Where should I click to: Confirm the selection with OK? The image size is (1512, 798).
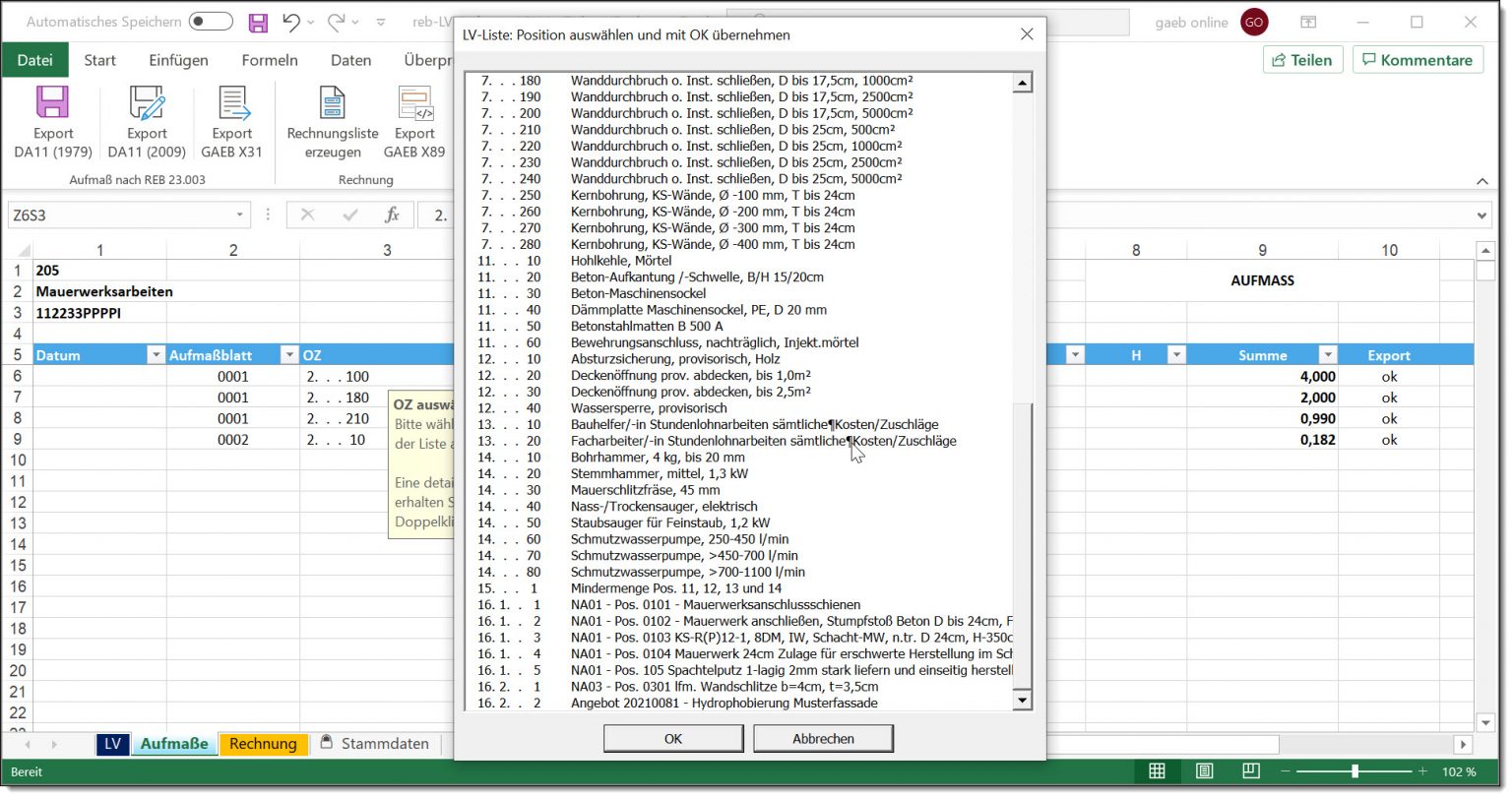672,738
